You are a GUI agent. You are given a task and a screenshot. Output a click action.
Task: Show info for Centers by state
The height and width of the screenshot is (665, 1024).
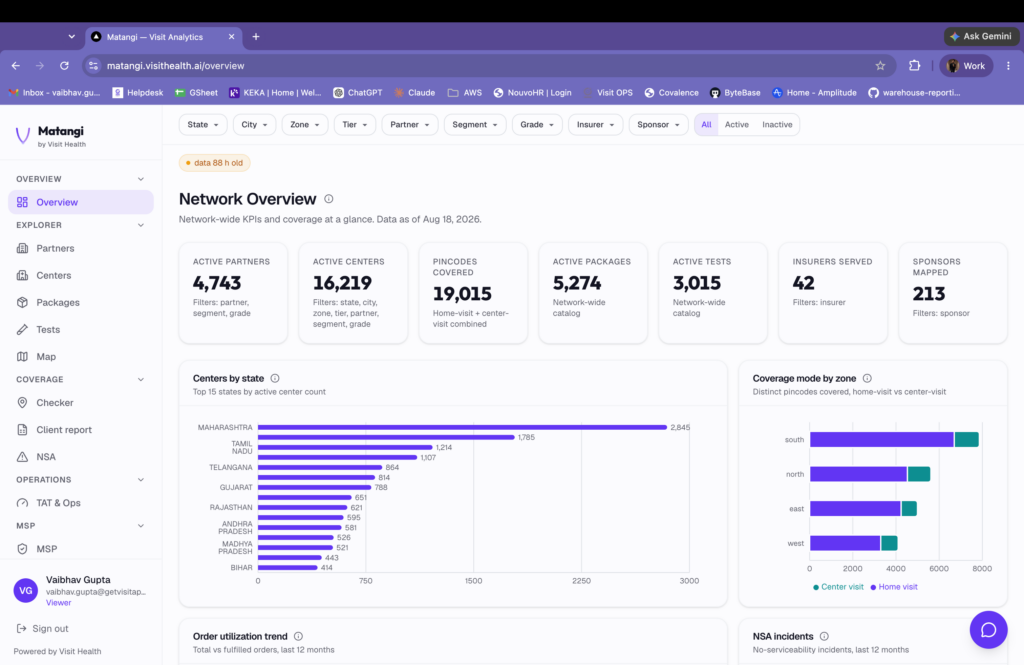coord(275,378)
